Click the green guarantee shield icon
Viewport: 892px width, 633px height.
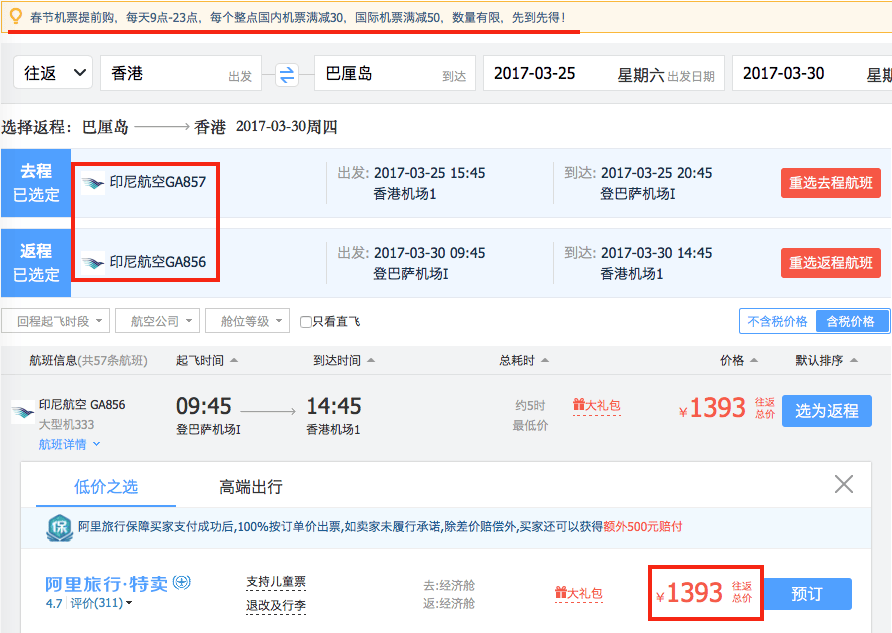tap(59, 528)
